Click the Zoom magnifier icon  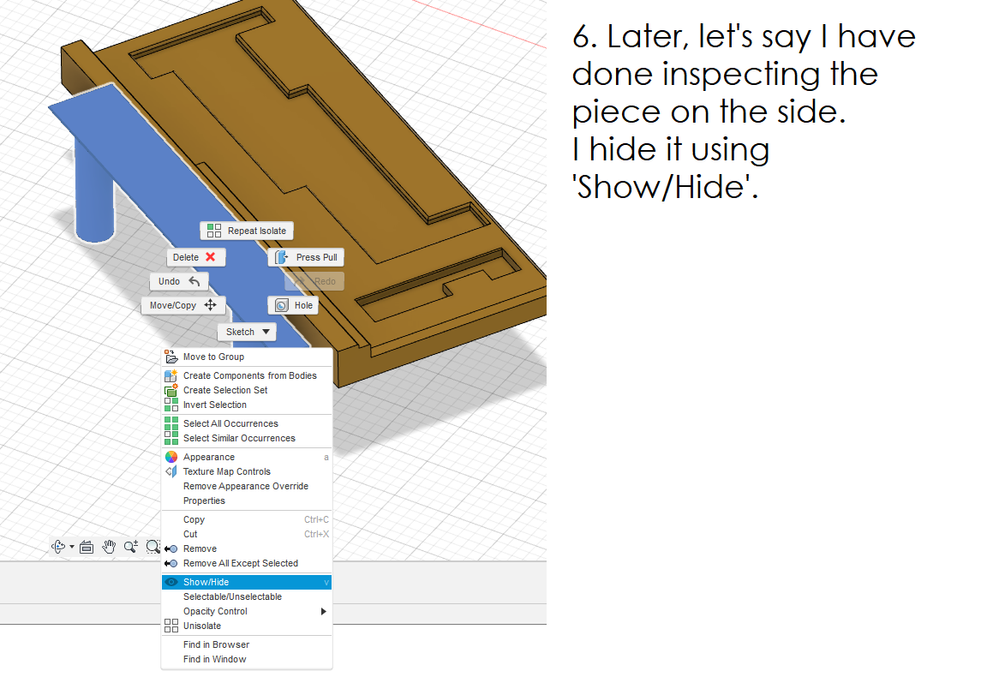point(131,546)
